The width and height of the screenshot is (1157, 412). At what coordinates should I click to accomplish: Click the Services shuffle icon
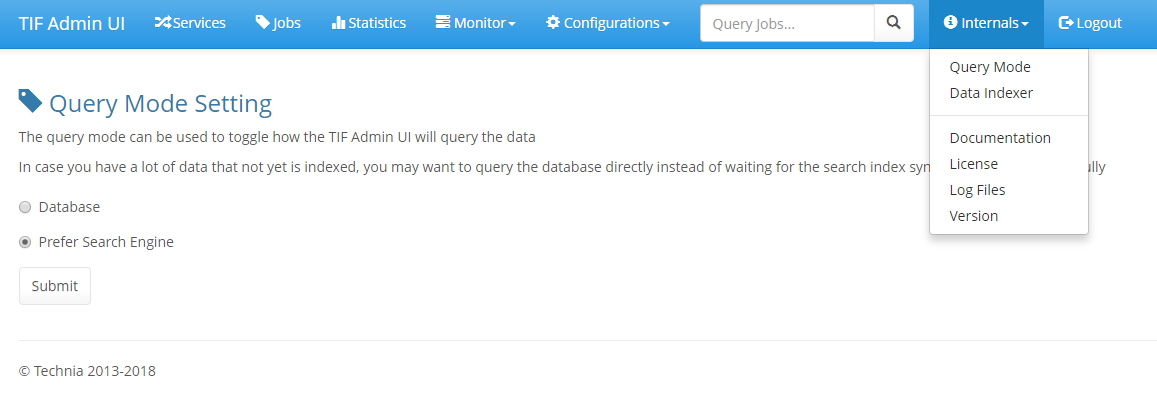pos(163,23)
